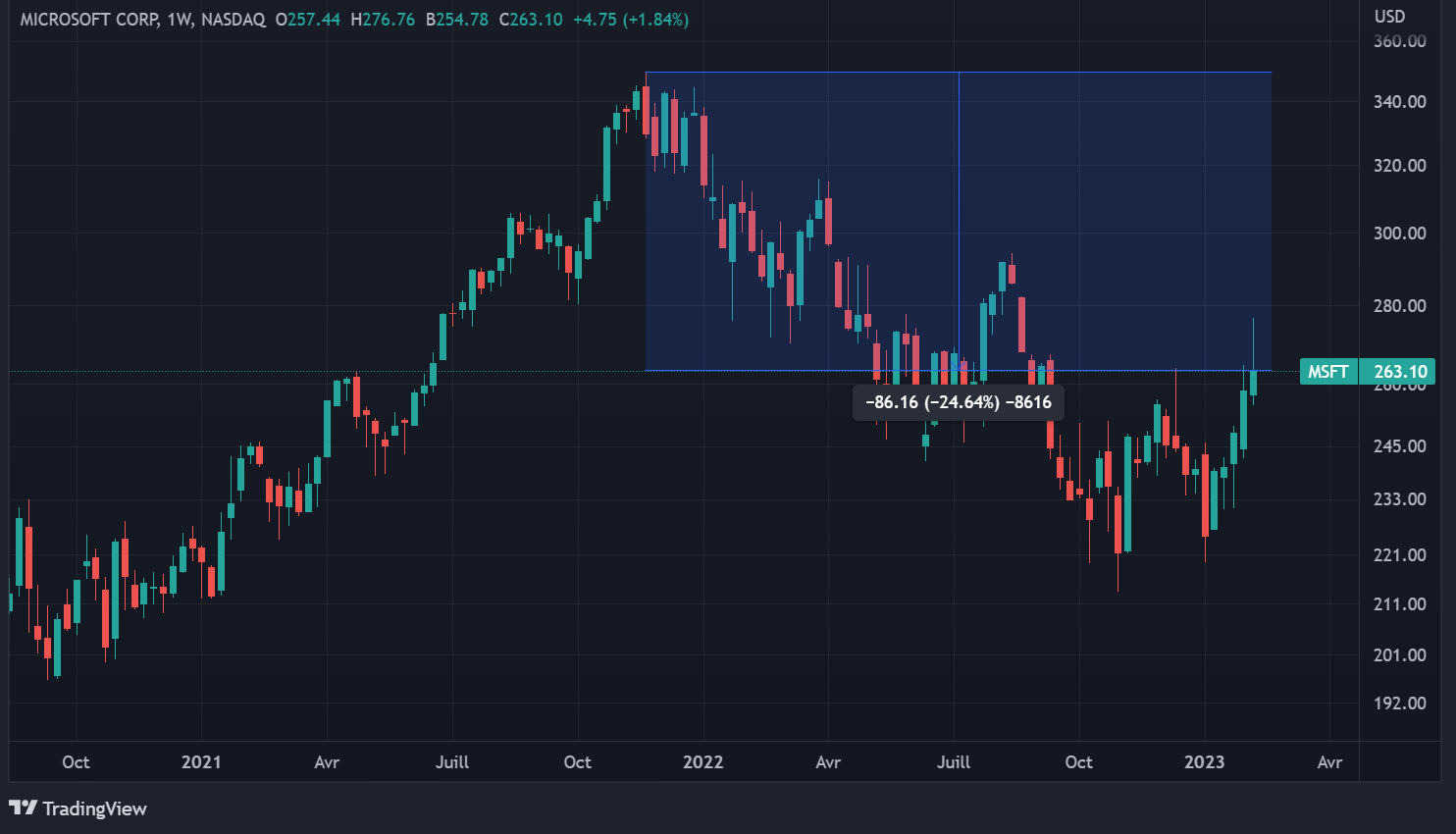Click the 2023 label on time axis
Image resolution: width=1456 pixels, height=834 pixels.
1204,762
